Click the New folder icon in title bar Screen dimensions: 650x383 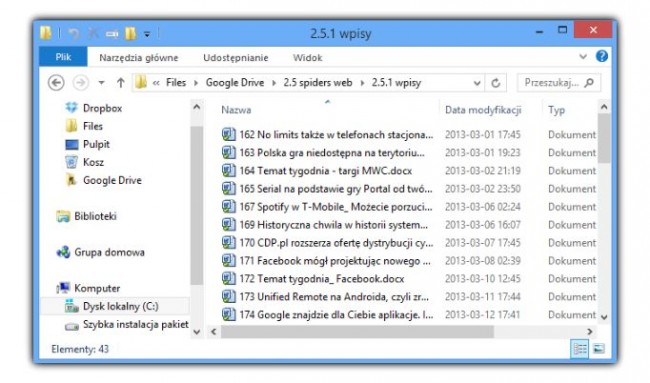tap(131, 33)
